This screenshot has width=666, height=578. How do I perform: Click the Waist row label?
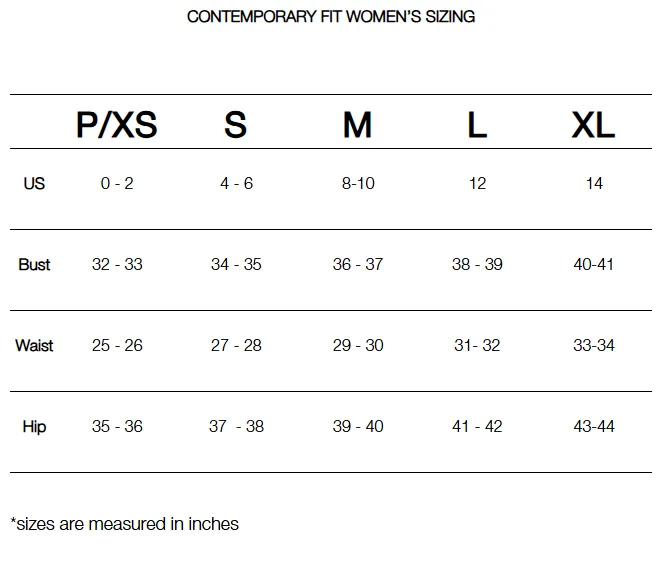coord(34,345)
